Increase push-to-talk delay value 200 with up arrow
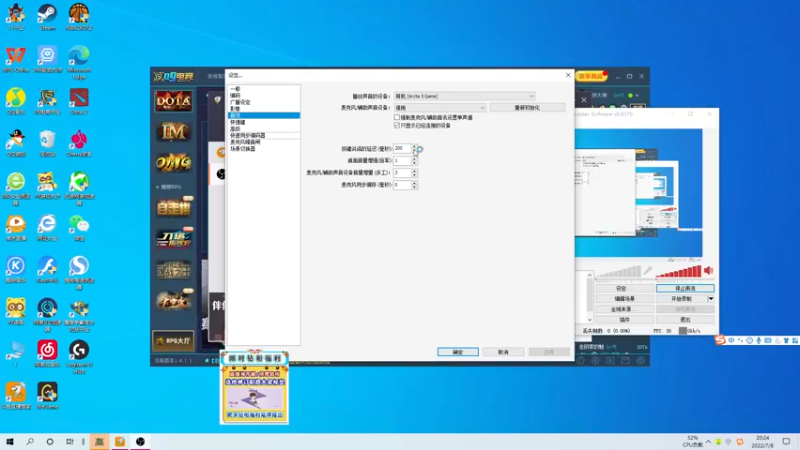 click(x=414, y=146)
